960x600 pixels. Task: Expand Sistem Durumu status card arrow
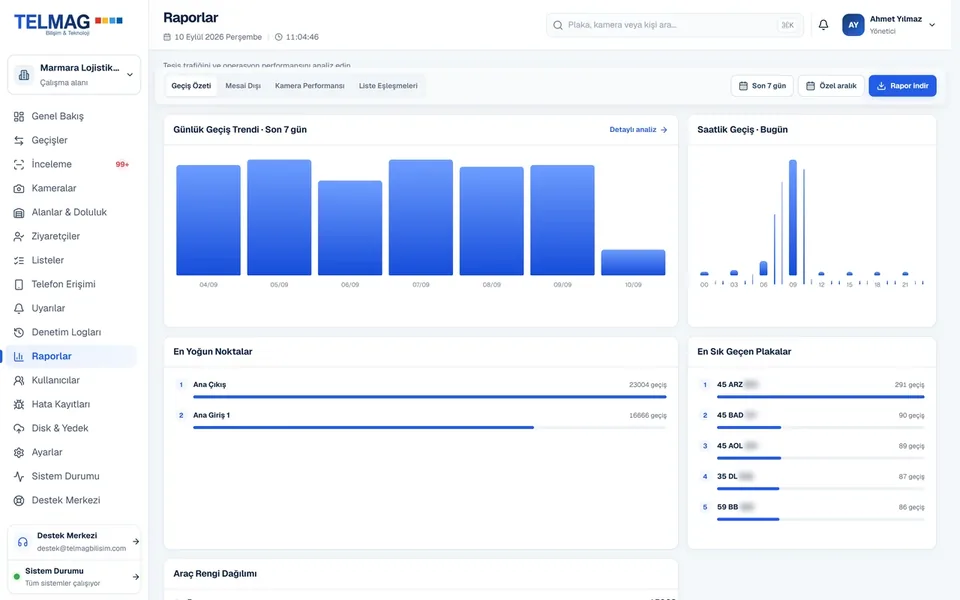tap(136, 577)
